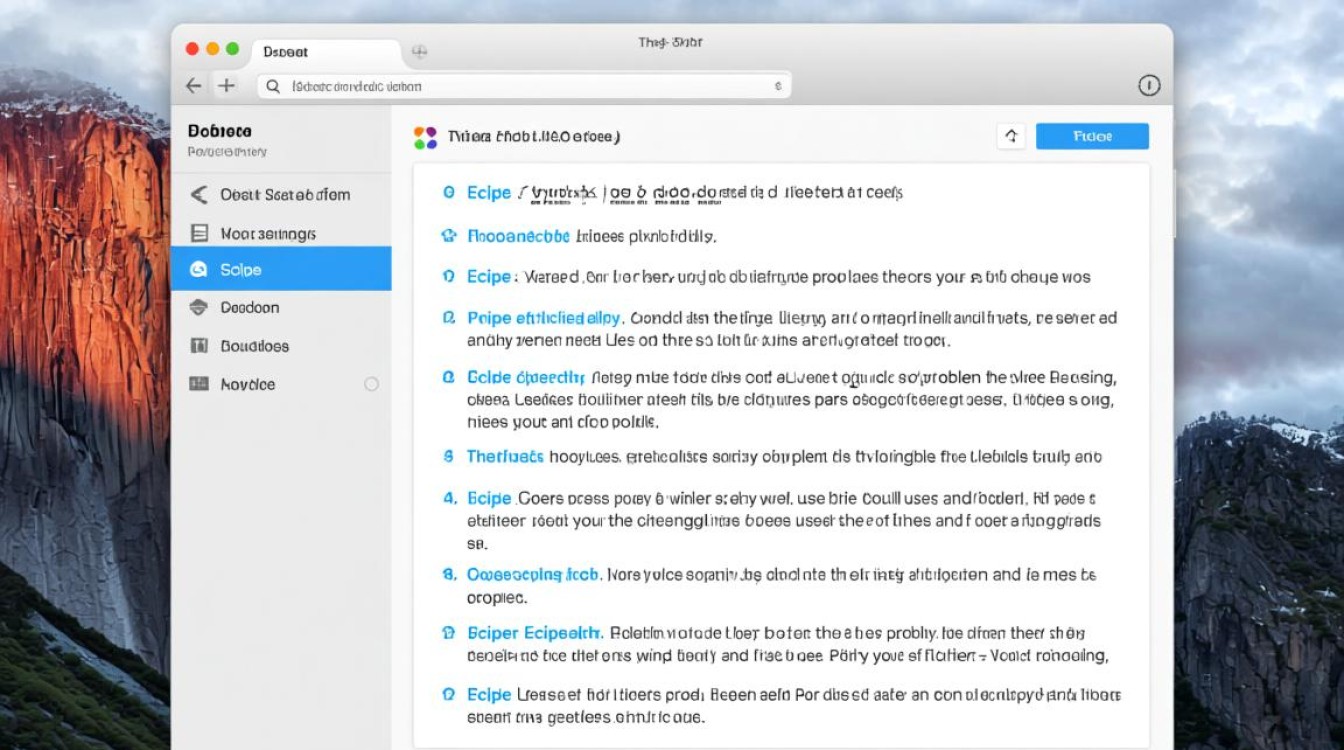This screenshot has width=1344, height=750.
Task: Click the Deodoon sidebar icon
Action: 198,307
